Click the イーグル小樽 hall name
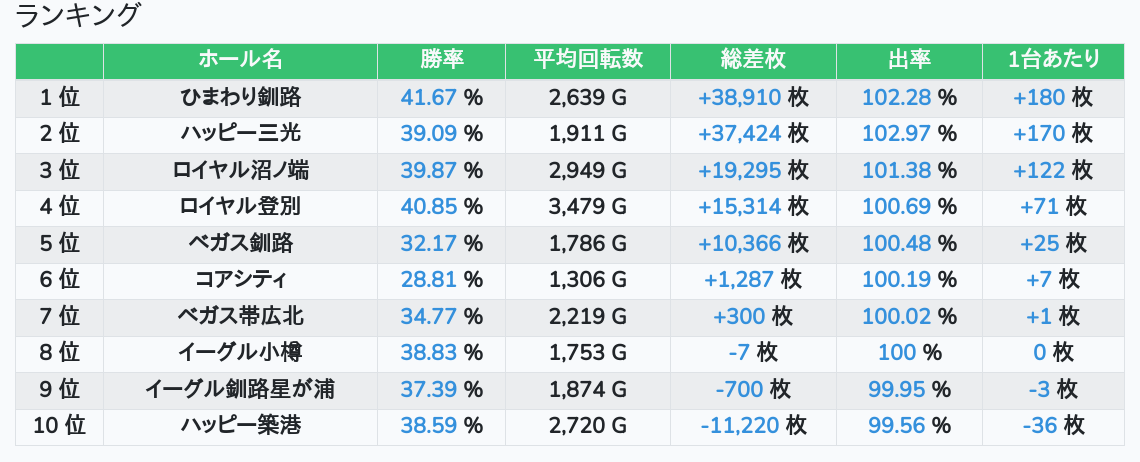Screen dimensions: 1140x462 tap(240, 353)
